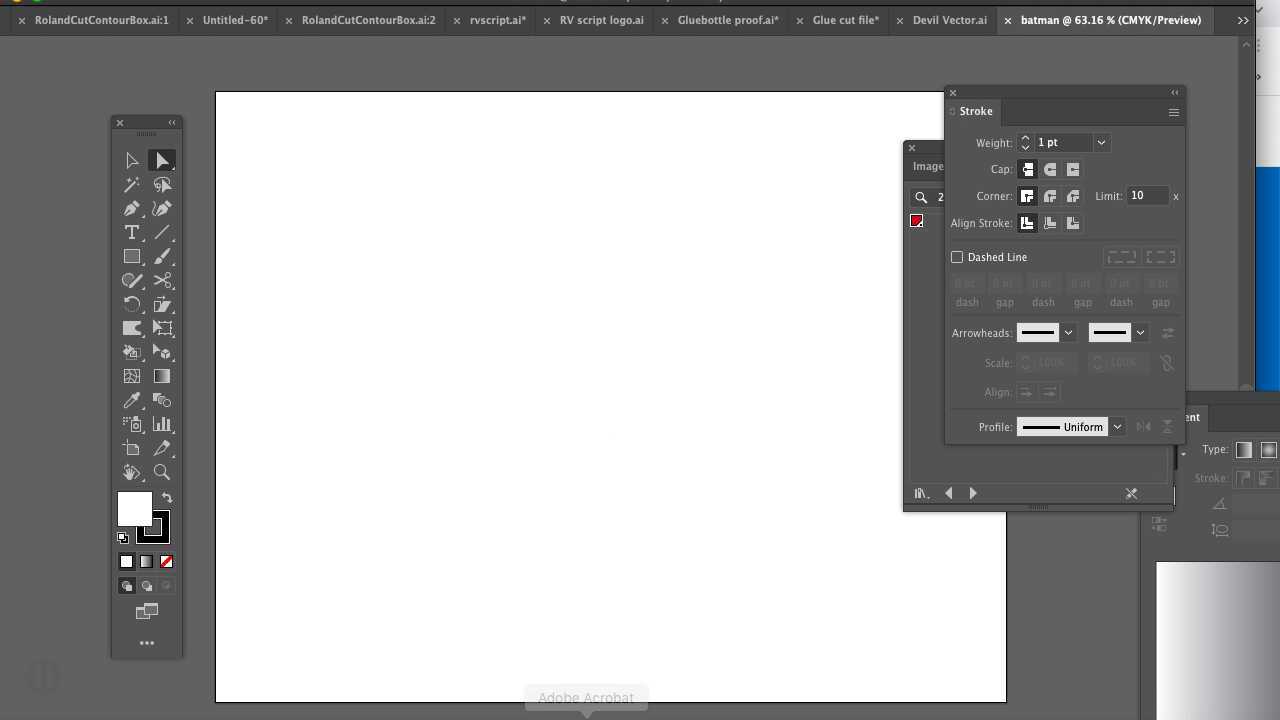
Task: Select the Type tool
Action: pos(131,232)
